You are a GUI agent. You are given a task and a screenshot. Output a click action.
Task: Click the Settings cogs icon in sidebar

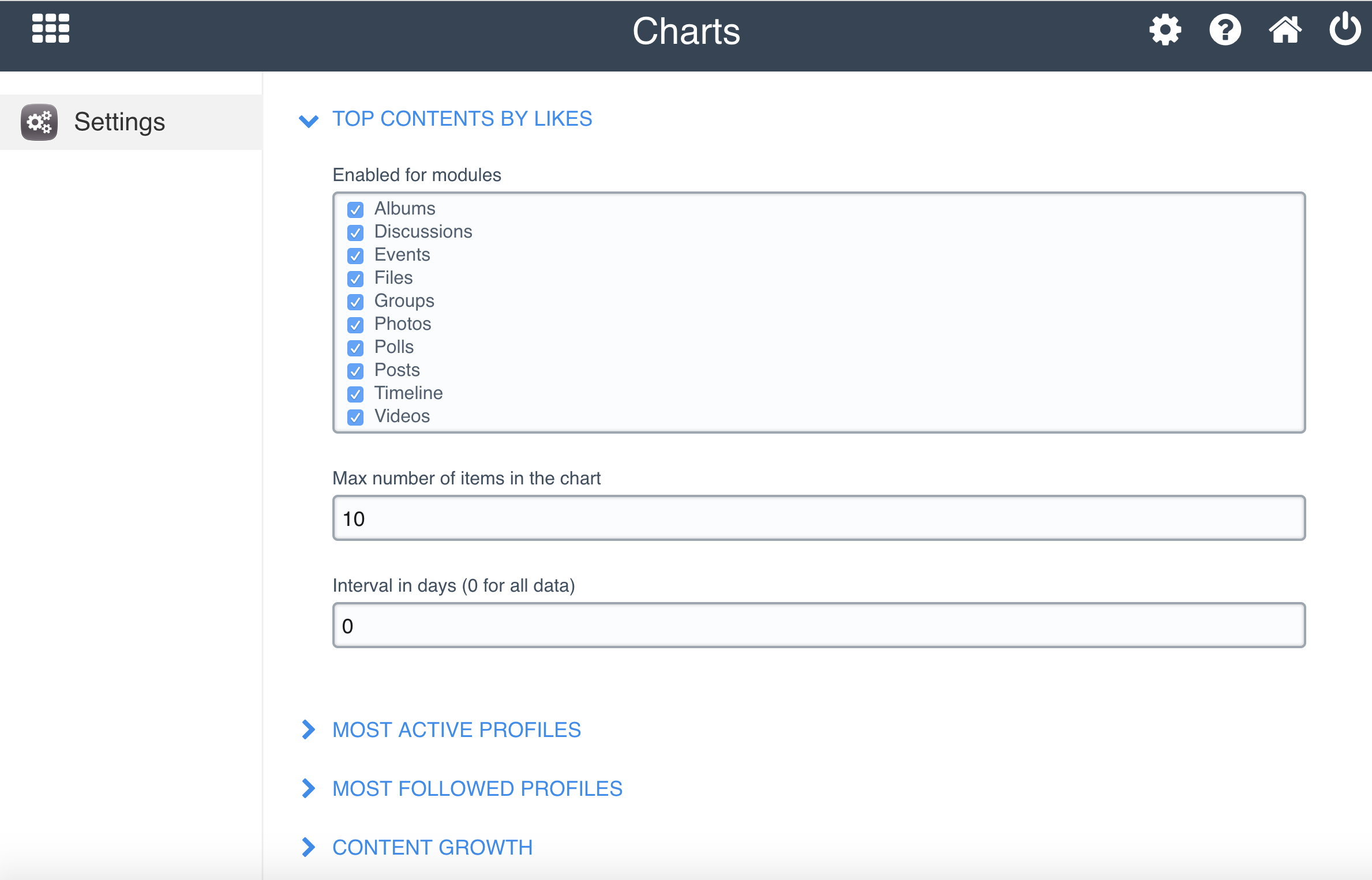click(39, 122)
